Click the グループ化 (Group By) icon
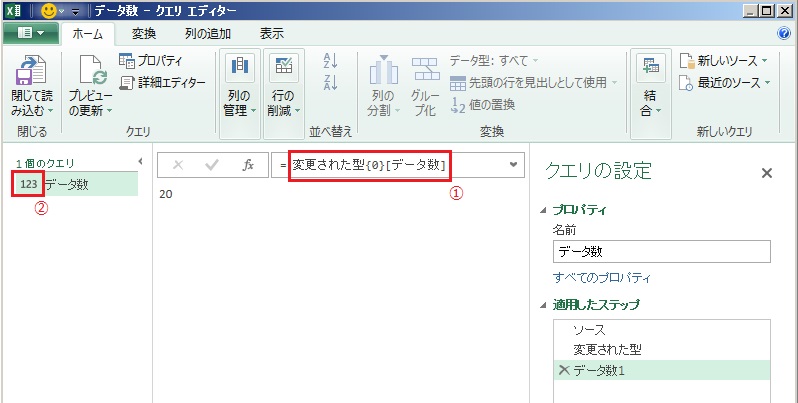The image size is (798, 403). pyautogui.click(x=425, y=69)
